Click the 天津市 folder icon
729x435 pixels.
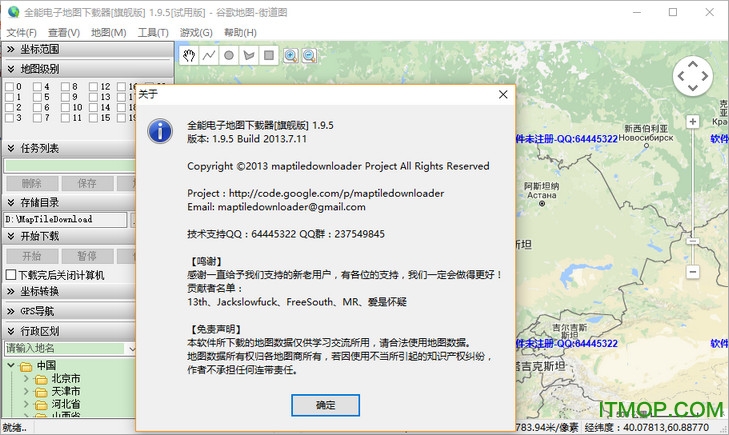41,392
